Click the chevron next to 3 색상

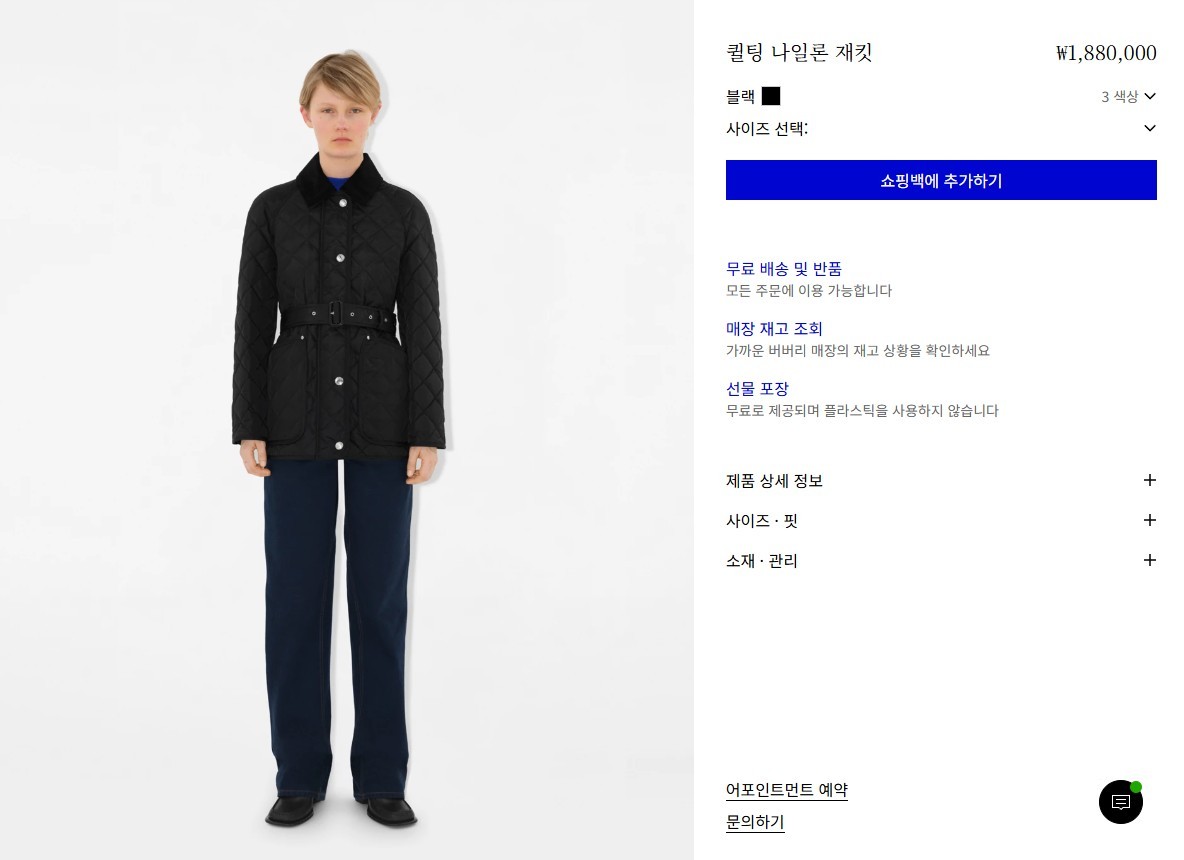pyautogui.click(x=1150, y=96)
